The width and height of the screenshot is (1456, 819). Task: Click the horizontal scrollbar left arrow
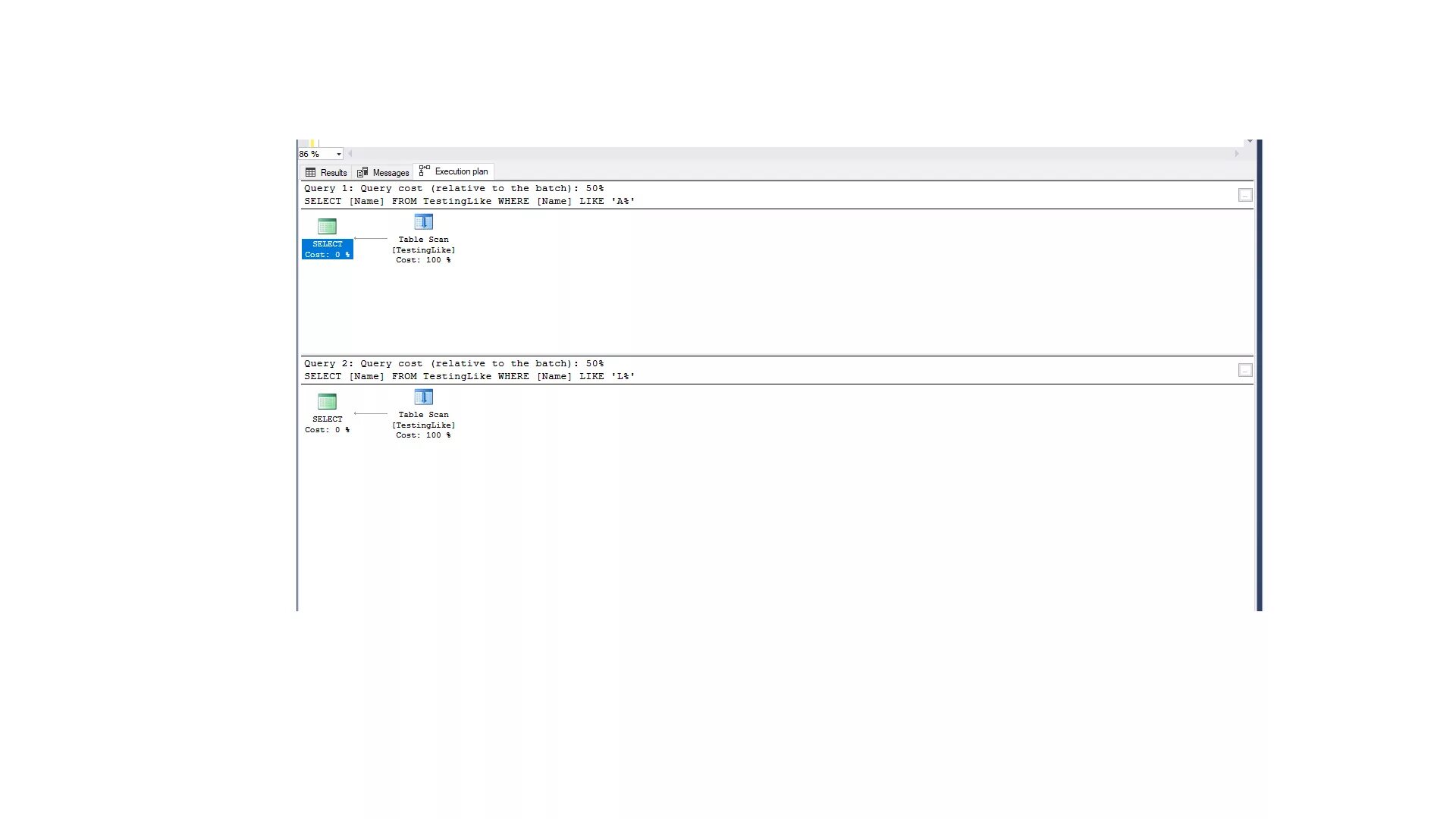(x=350, y=154)
